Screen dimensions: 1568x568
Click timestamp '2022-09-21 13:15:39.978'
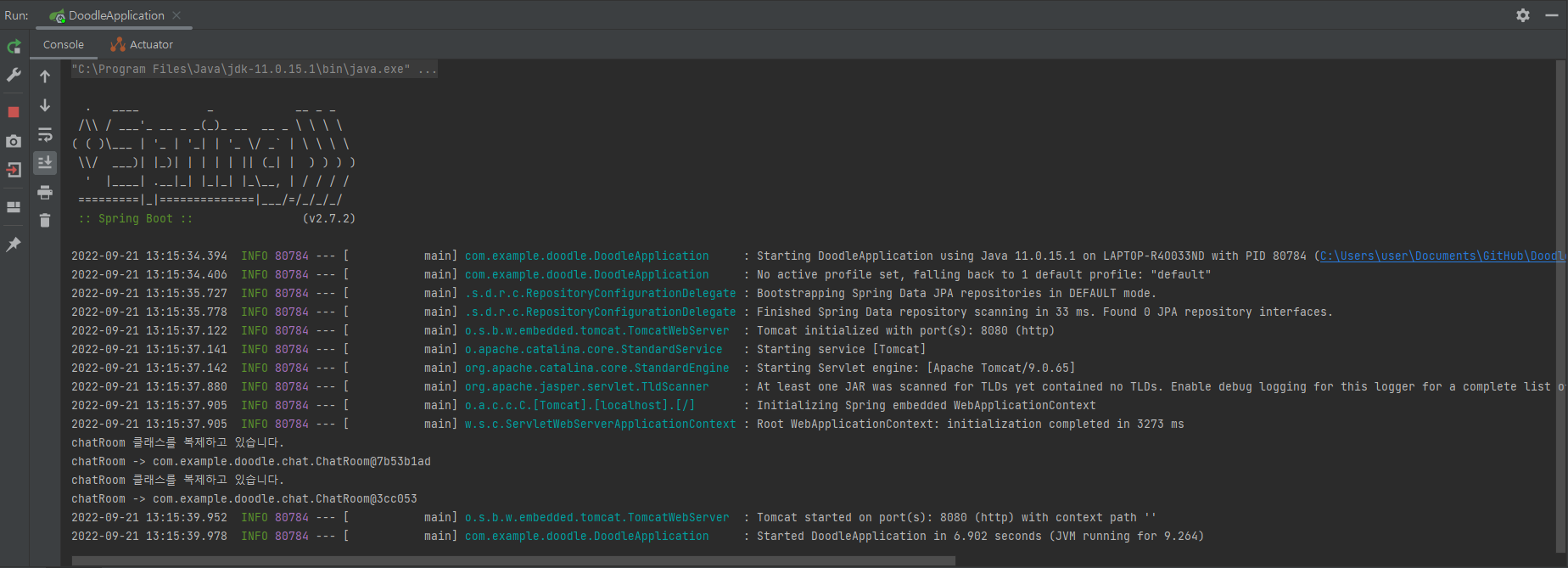click(x=149, y=536)
